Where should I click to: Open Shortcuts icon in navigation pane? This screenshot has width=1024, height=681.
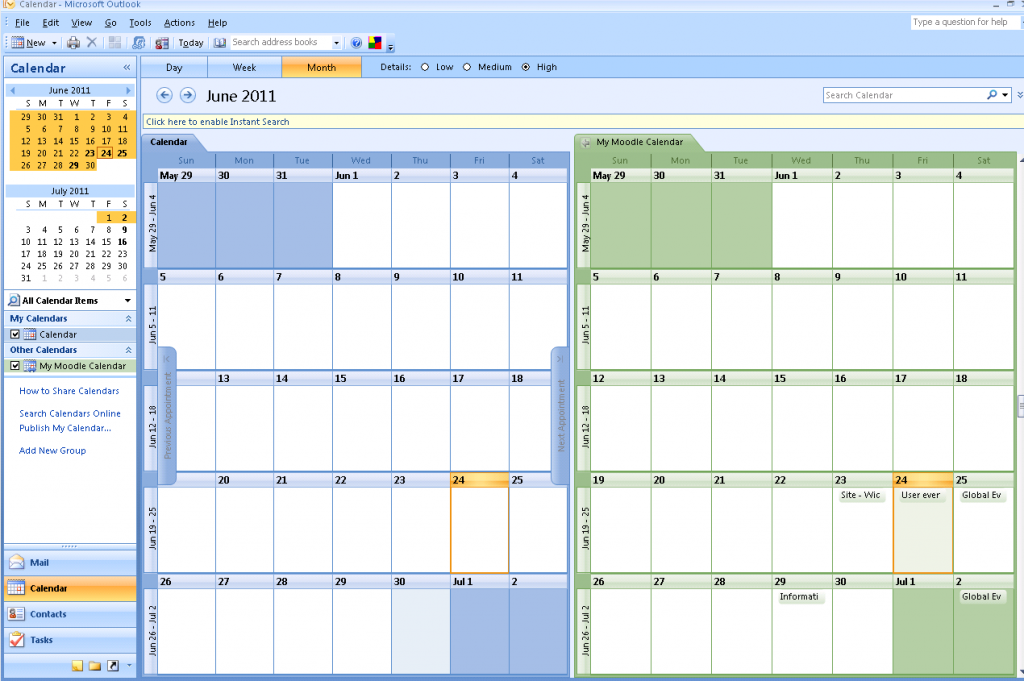(113, 666)
